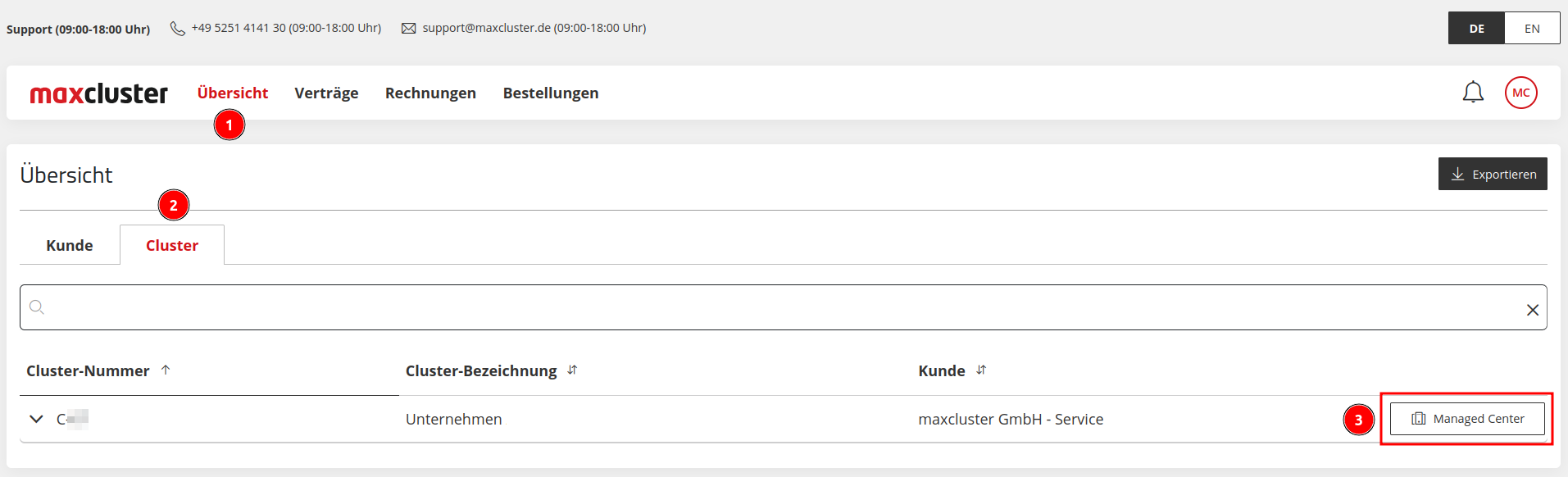Go to Rechnungen page

(x=430, y=93)
